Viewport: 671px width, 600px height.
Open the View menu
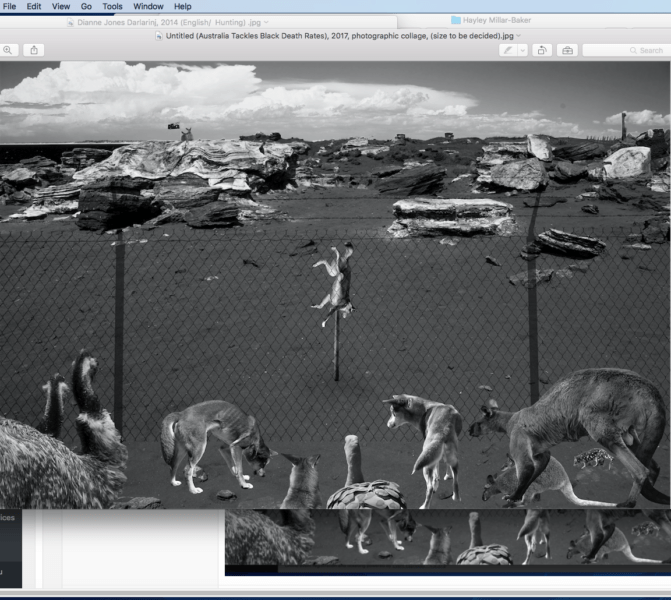(61, 6)
